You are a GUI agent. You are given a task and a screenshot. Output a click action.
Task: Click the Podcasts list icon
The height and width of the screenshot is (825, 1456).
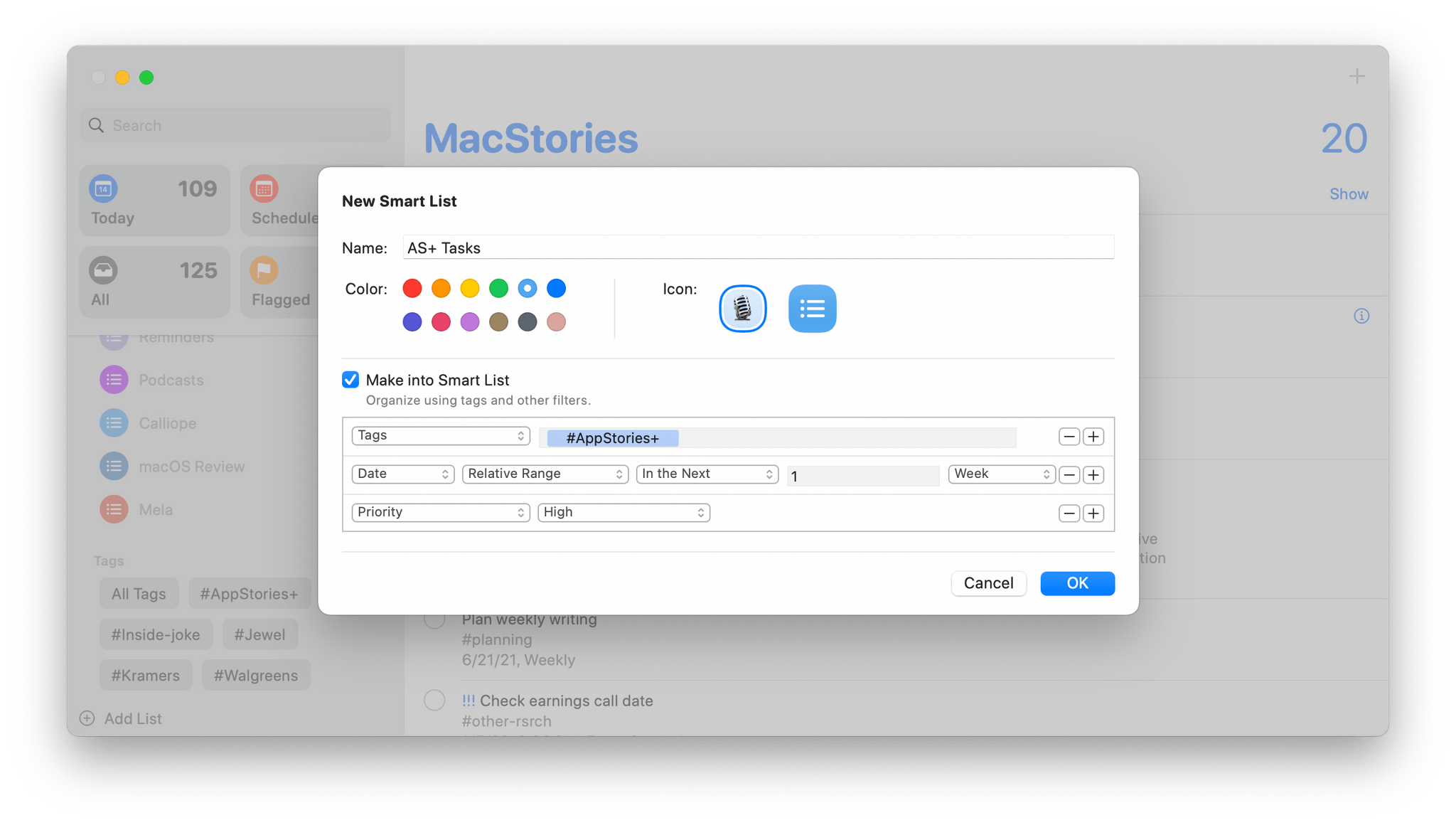click(x=113, y=380)
